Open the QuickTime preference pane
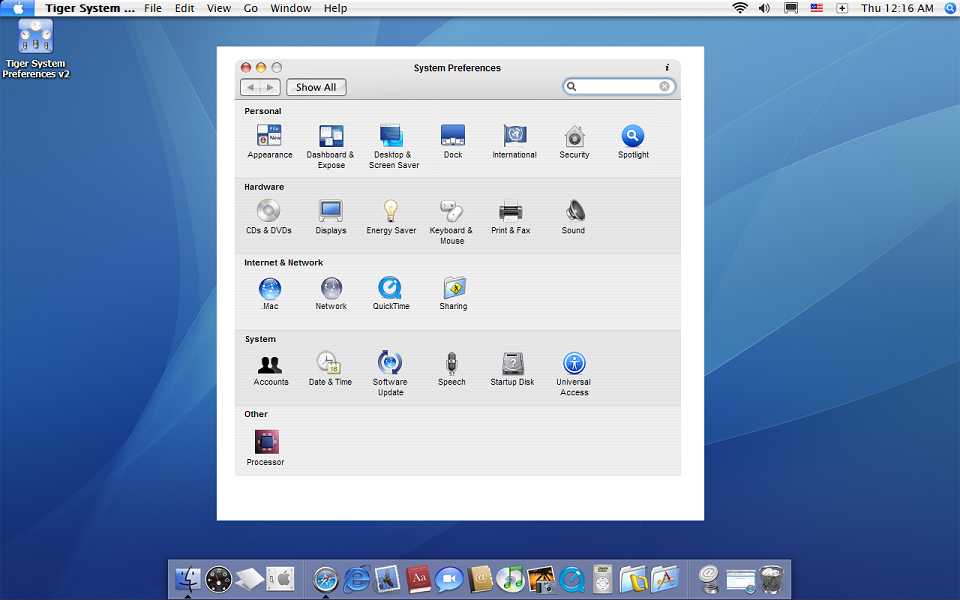 click(x=391, y=293)
